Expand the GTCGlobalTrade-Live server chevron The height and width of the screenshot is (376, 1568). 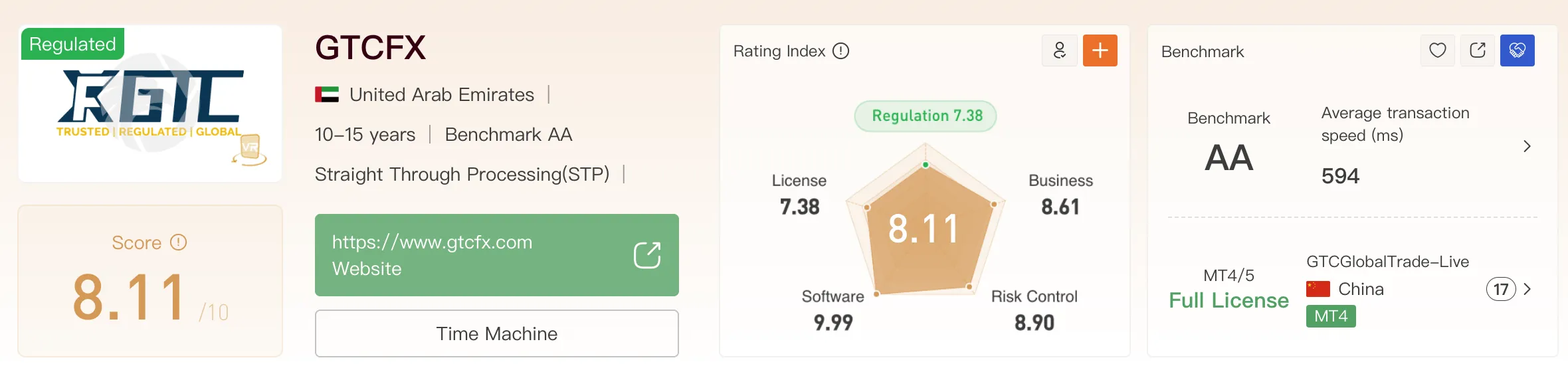coord(1527,289)
